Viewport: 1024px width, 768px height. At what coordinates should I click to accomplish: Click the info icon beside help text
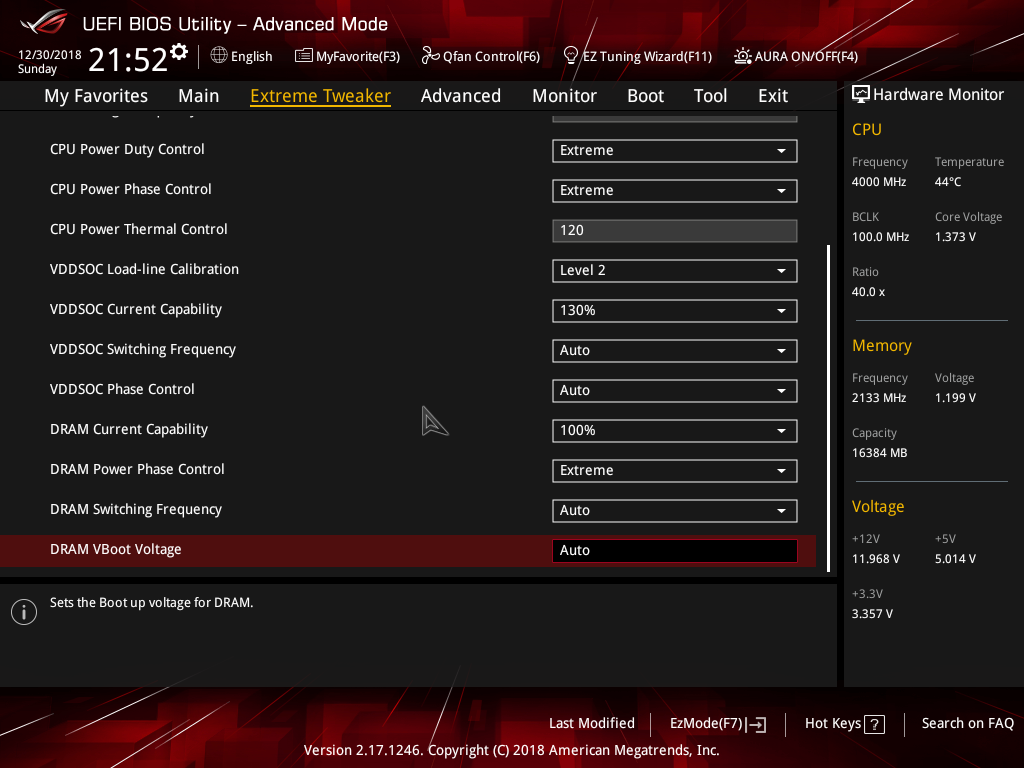pos(24,612)
